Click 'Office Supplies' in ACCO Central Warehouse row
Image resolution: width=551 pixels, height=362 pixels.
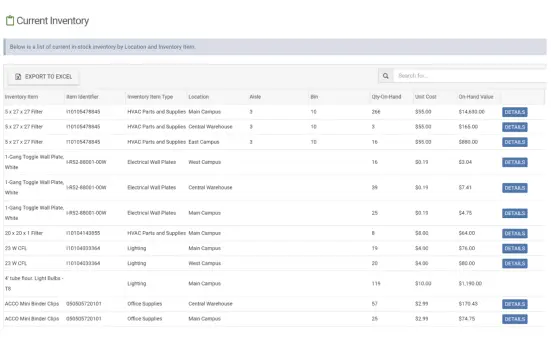pos(144,304)
